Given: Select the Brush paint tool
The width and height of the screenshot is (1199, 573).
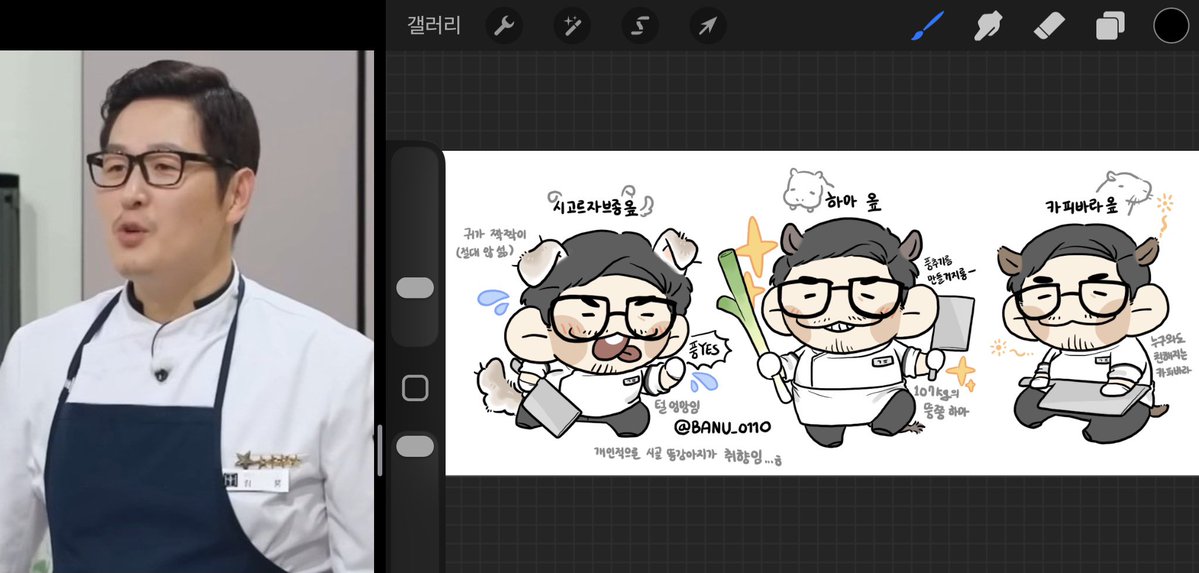Looking at the screenshot, I should coord(928,26).
